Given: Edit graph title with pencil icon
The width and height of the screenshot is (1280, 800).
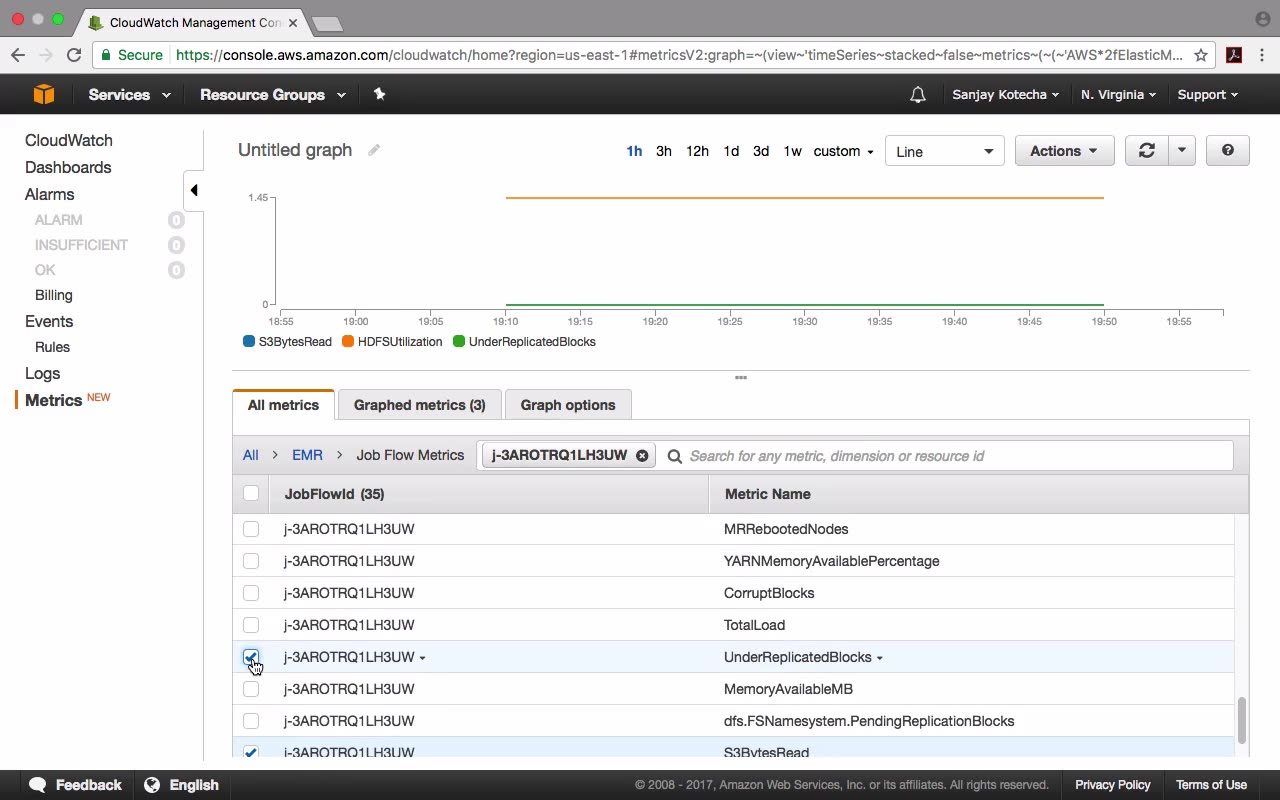Looking at the screenshot, I should 374,150.
